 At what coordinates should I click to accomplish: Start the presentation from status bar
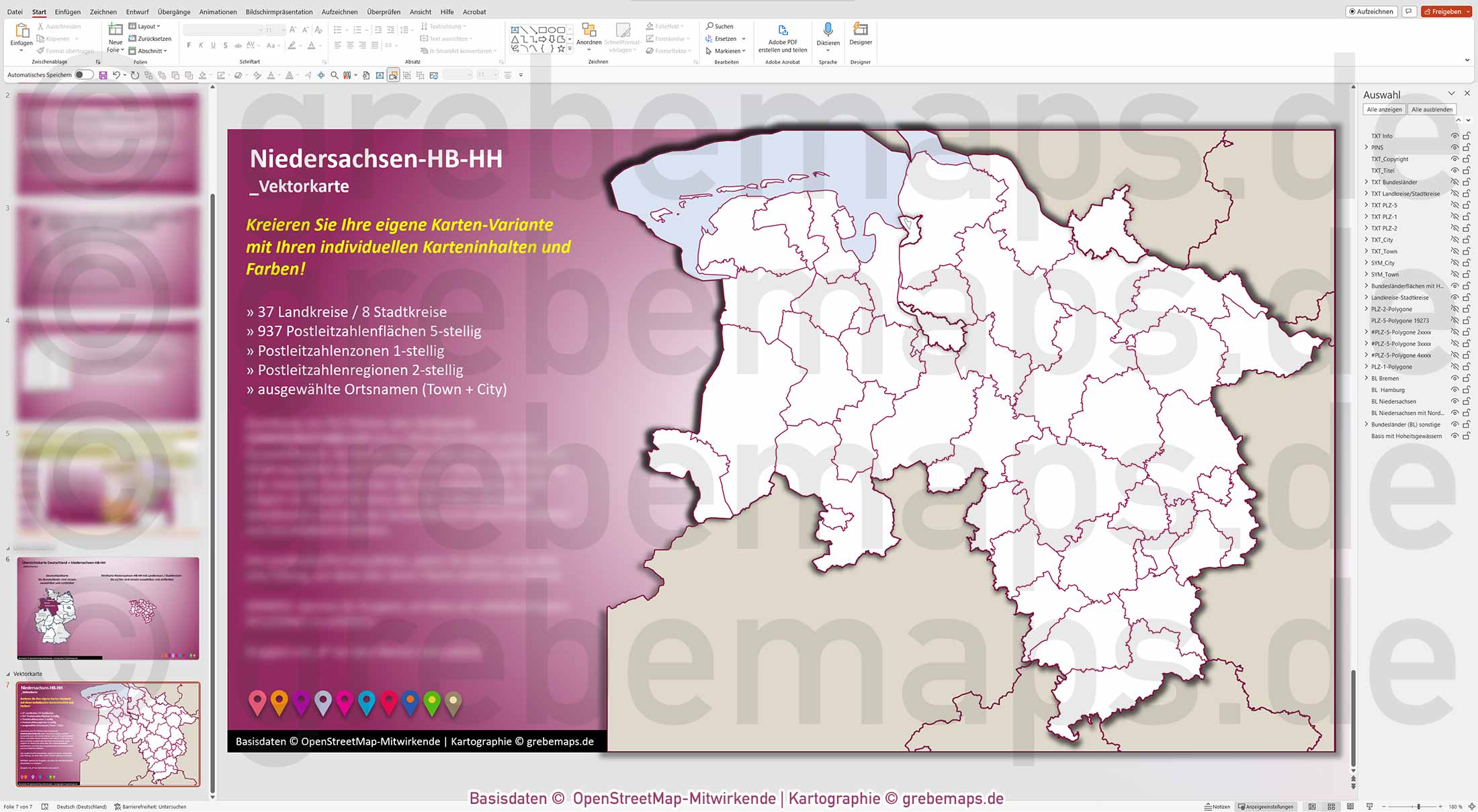point(1369,806)
